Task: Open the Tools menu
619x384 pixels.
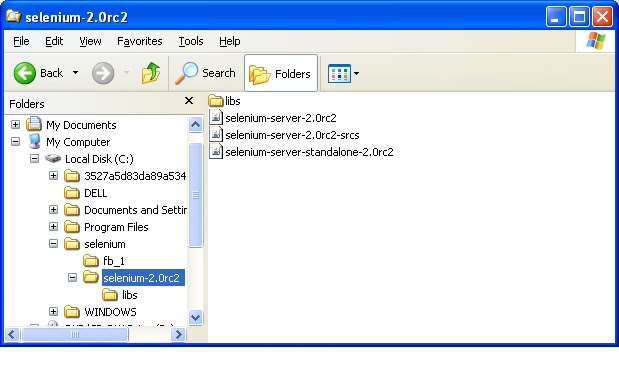Action: point(191,41)
